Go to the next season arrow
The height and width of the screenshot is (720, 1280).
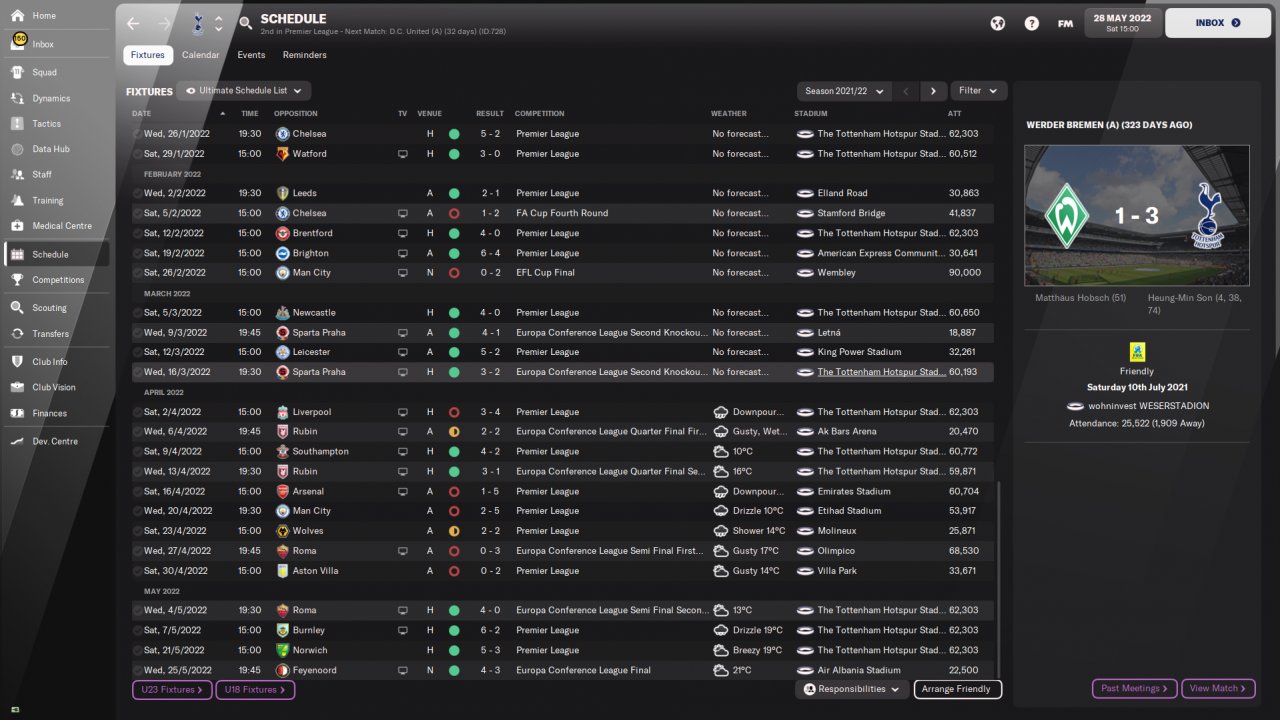click(933, 91)
